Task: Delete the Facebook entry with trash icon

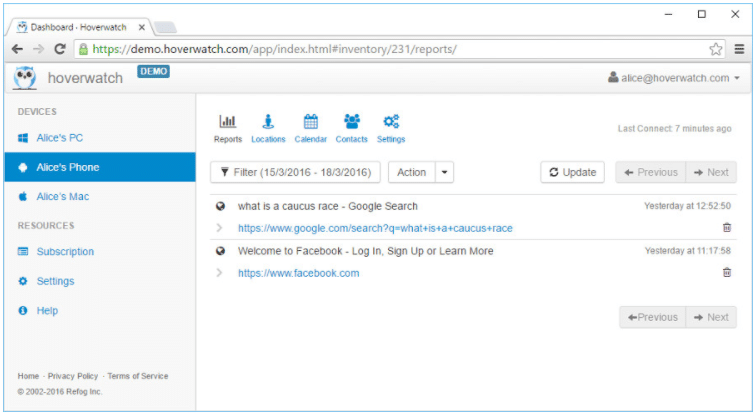Action: click(727, 272)
